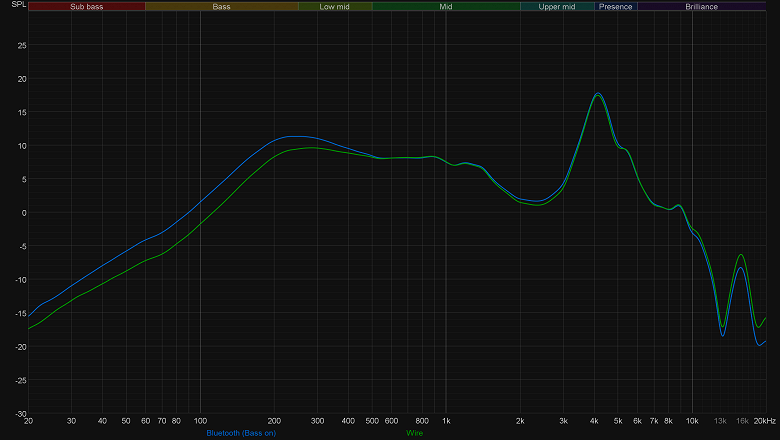Click the 20 dB axis value

(22, 79)
